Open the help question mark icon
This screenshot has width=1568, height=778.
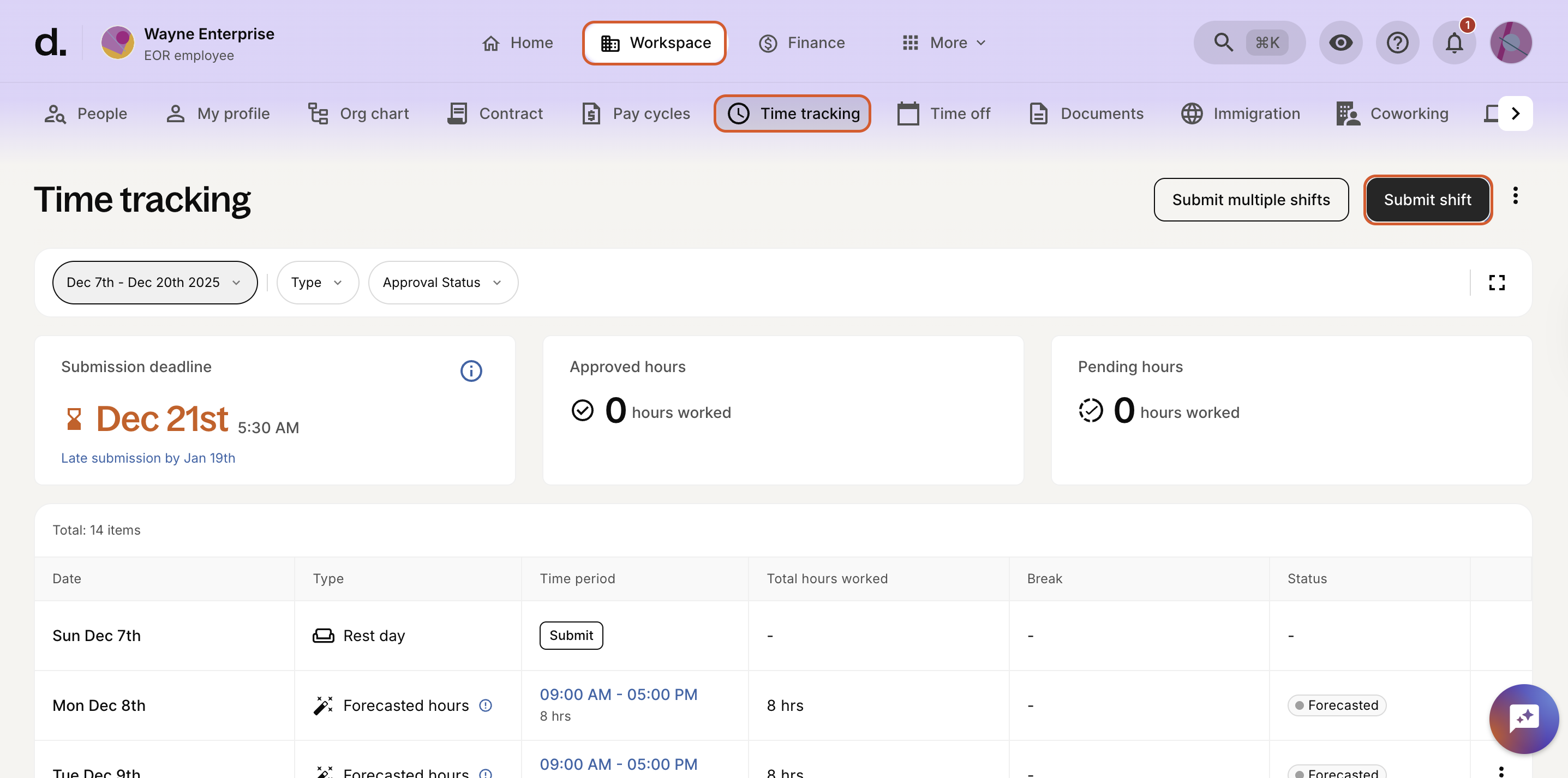coord(1397,43)
